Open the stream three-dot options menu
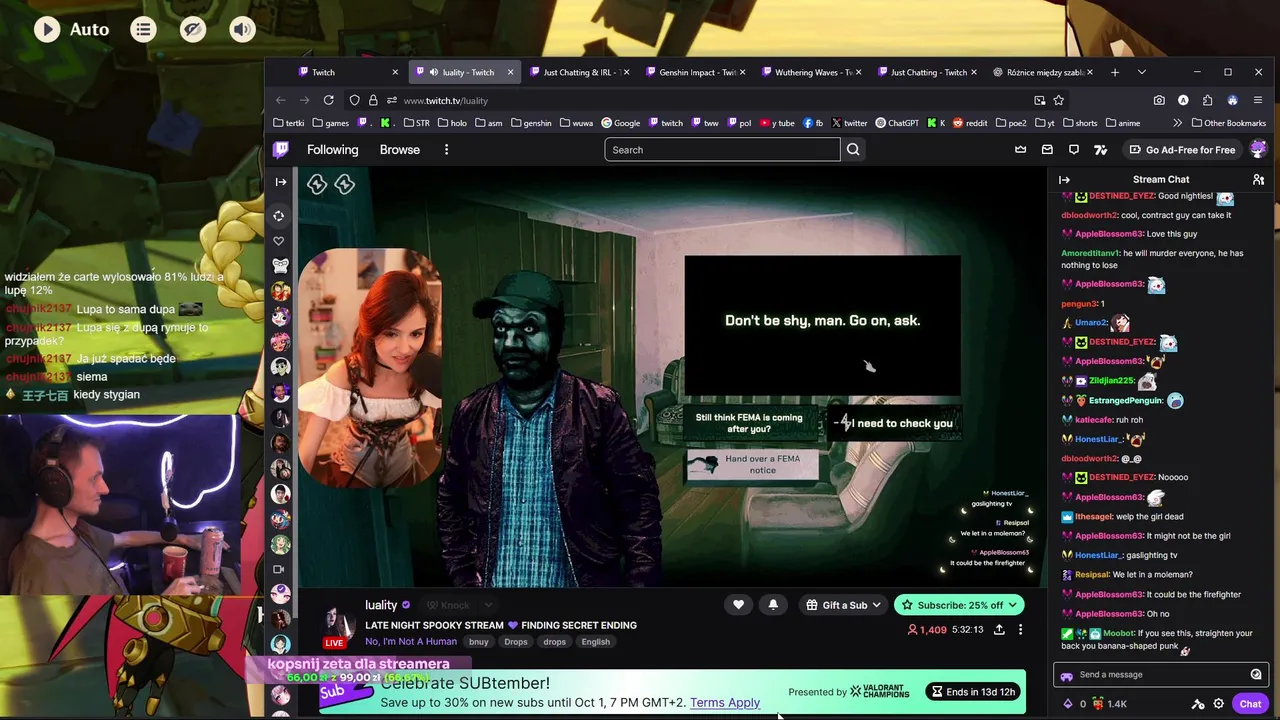The height and width of the screenshot is (720, 1280). [x=1020, y=630]
